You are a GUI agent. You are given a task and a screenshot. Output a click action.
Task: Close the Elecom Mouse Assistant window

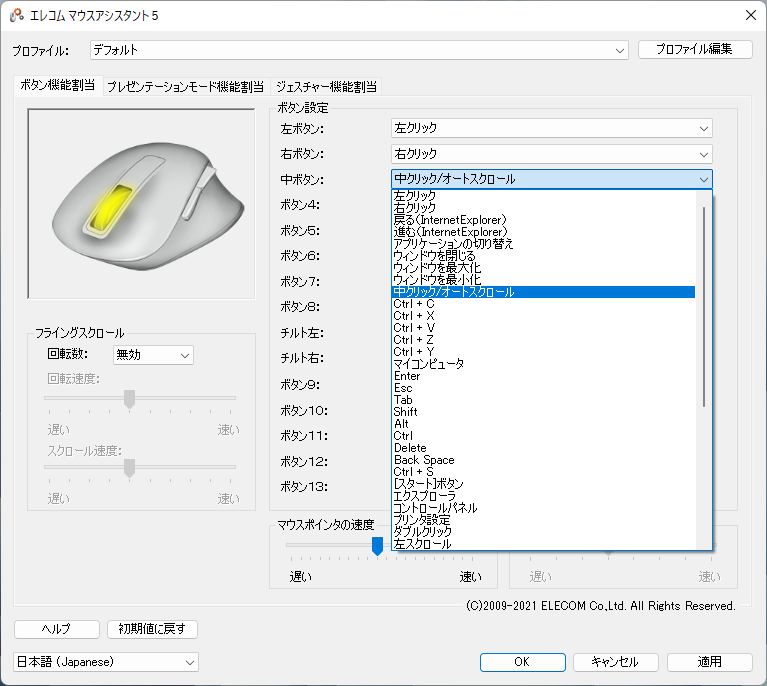click(751, 15)
